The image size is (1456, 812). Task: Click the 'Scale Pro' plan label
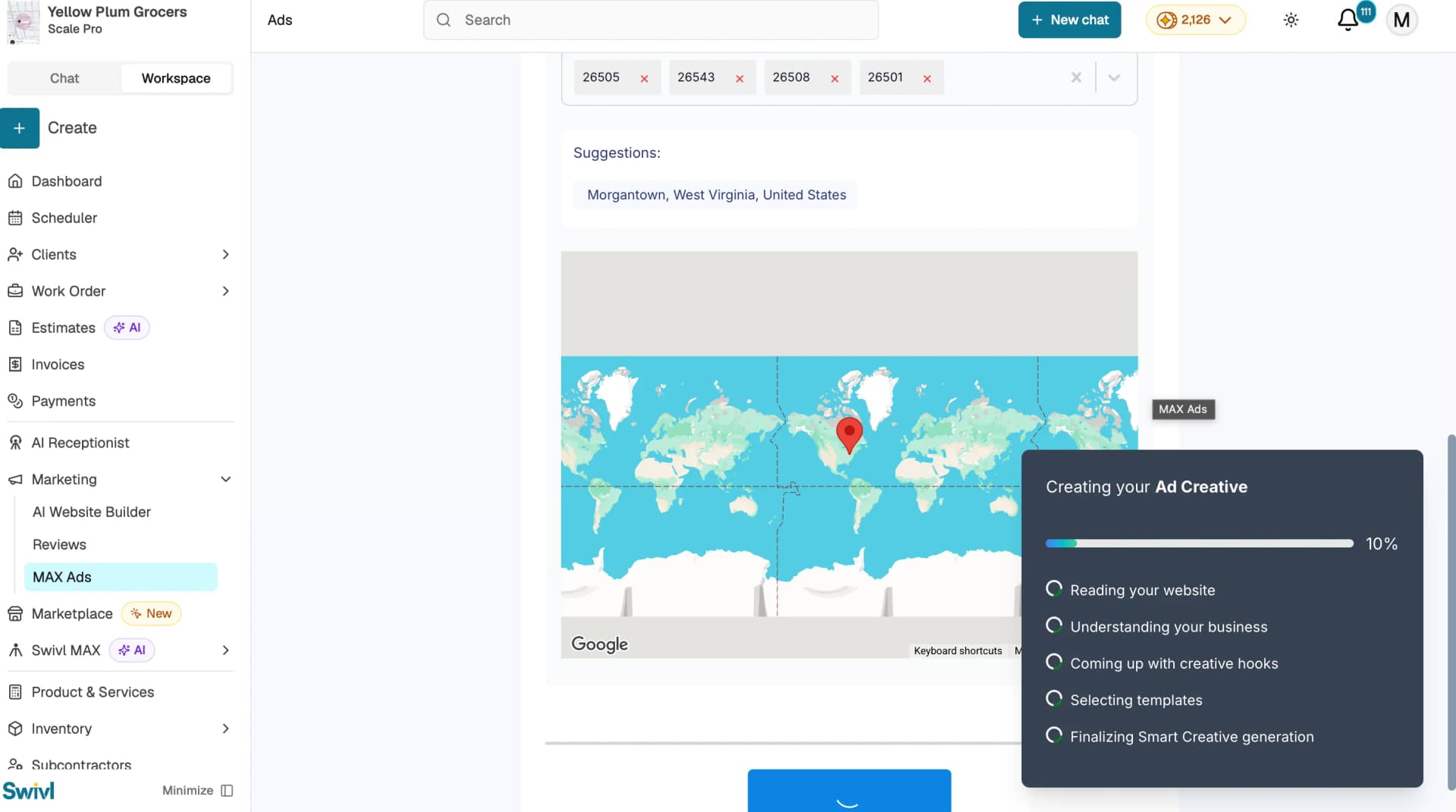pyautogui.click(x=74, y=29)
